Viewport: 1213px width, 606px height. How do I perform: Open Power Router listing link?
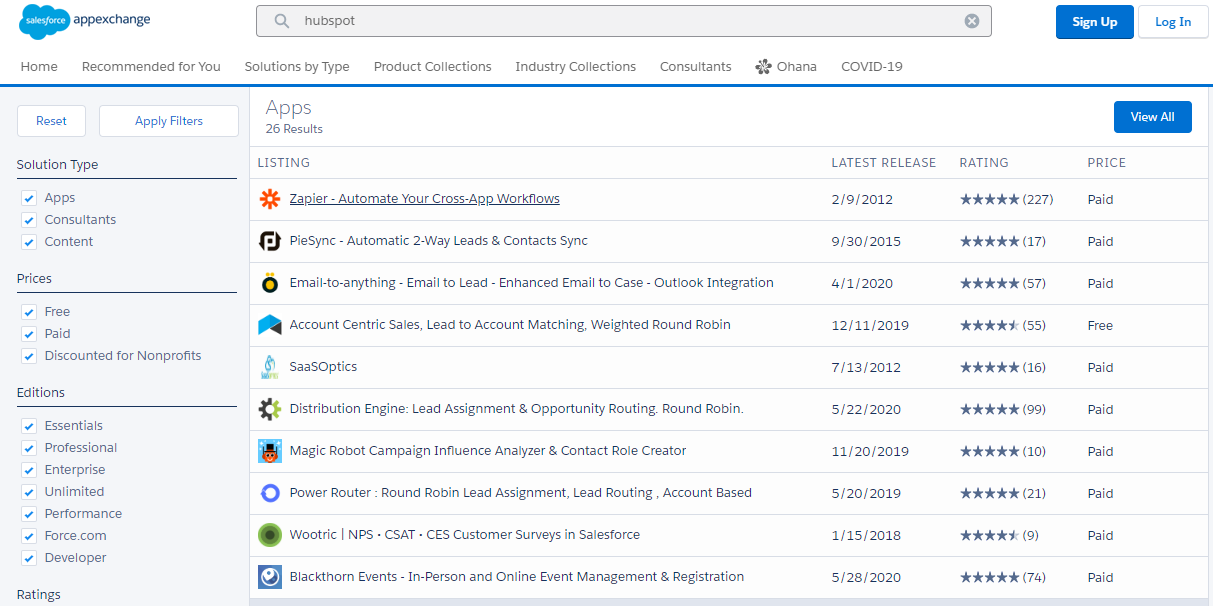coord(521,493)
